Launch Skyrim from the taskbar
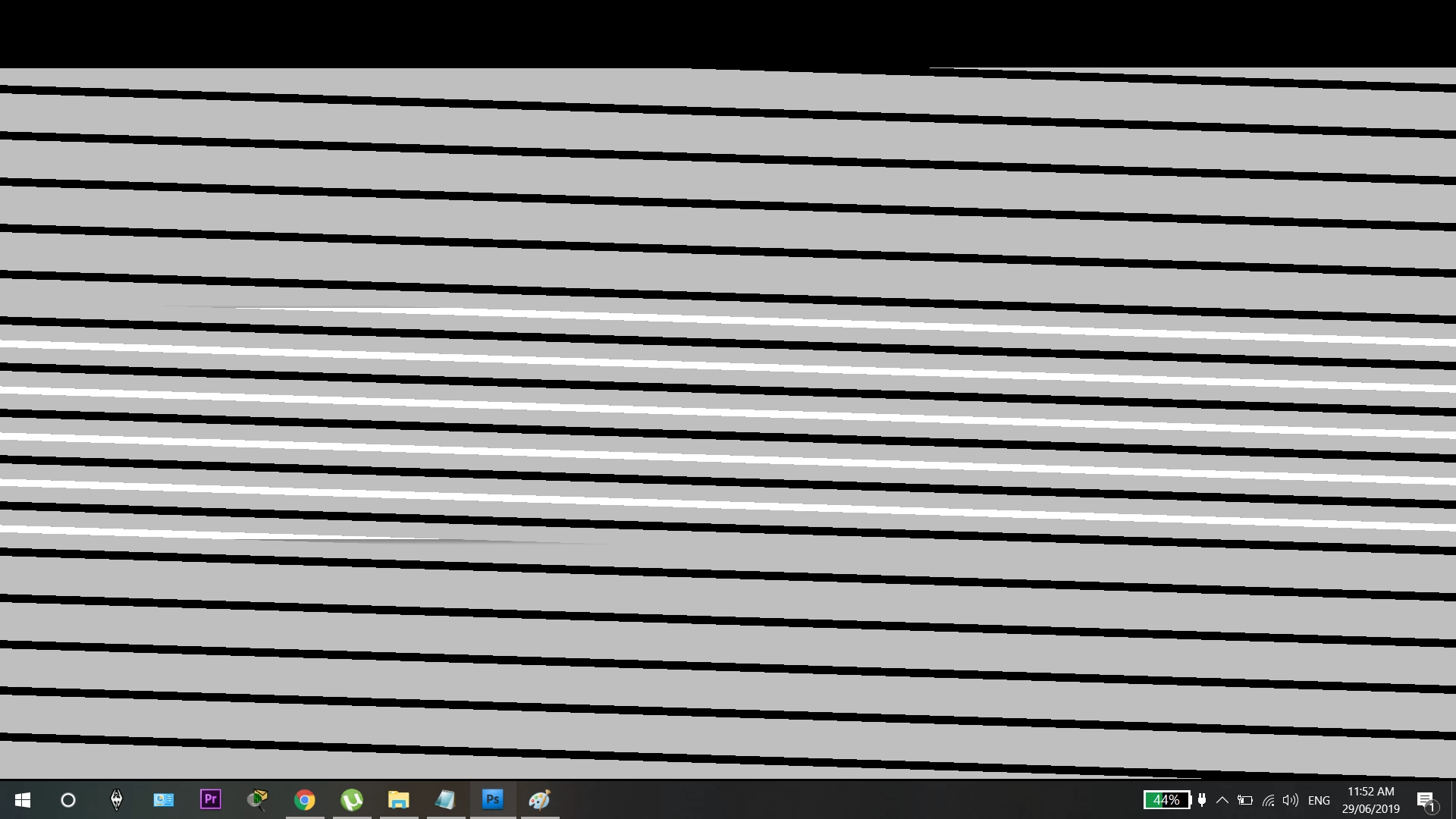 click(x=116, y=800)
